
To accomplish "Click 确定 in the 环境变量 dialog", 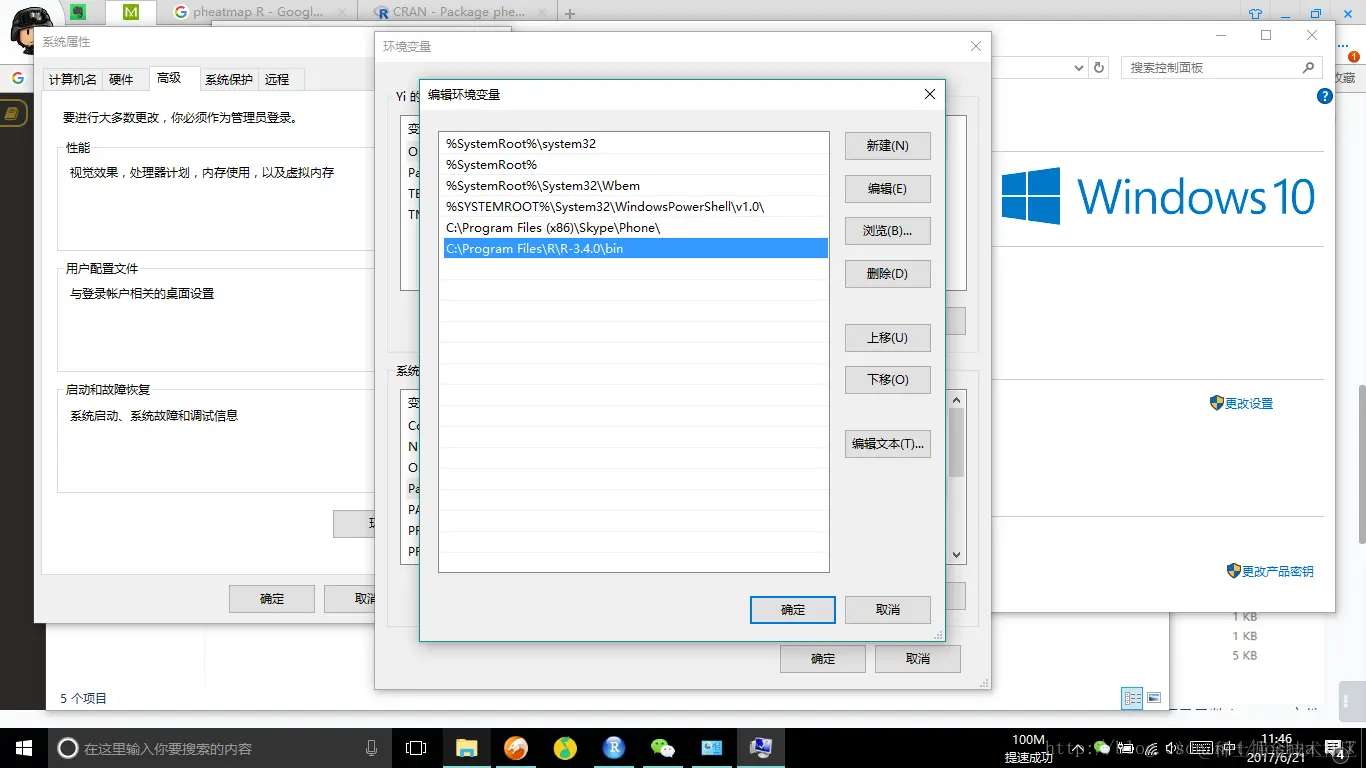I will [x=823, y=659].
